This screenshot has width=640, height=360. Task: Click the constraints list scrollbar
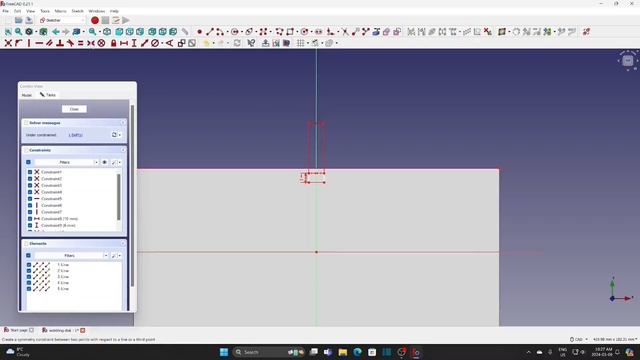[119, 197]
